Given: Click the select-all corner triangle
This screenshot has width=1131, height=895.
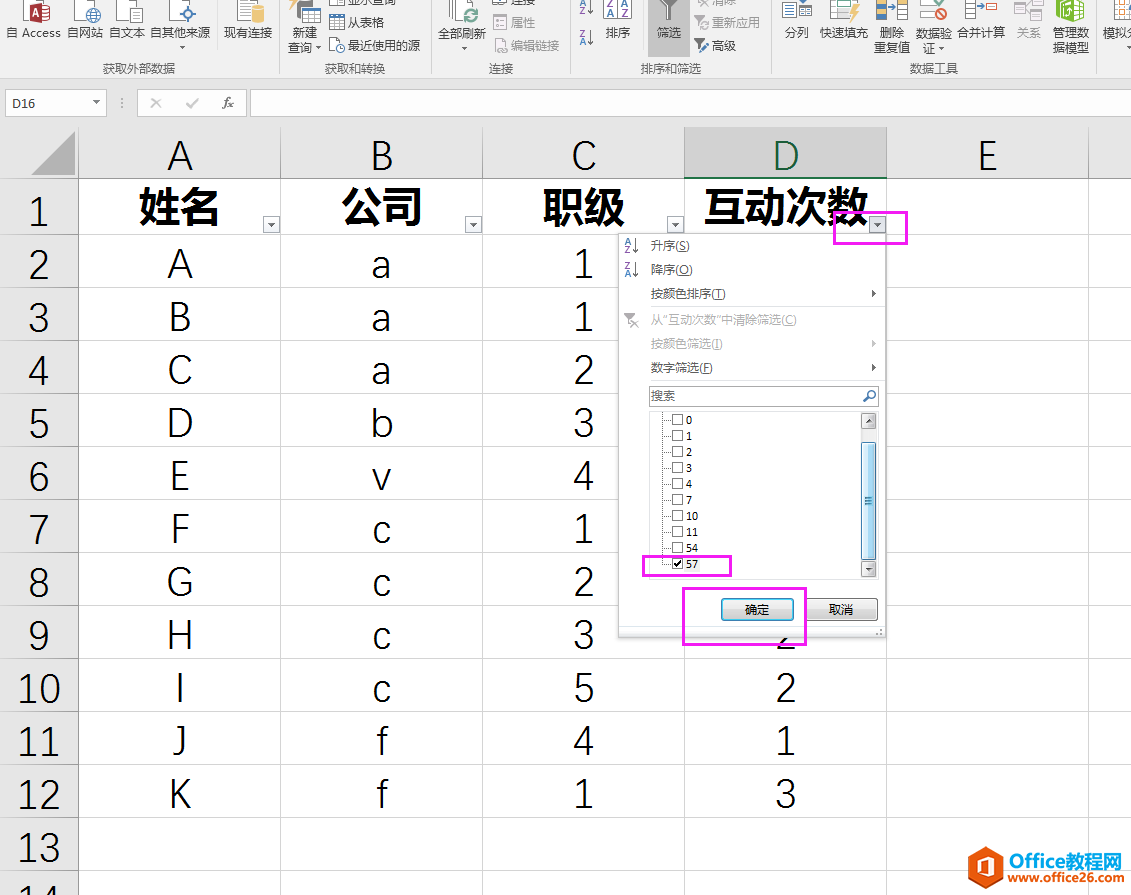Looking at the screenshot, I should coord(53,154).
